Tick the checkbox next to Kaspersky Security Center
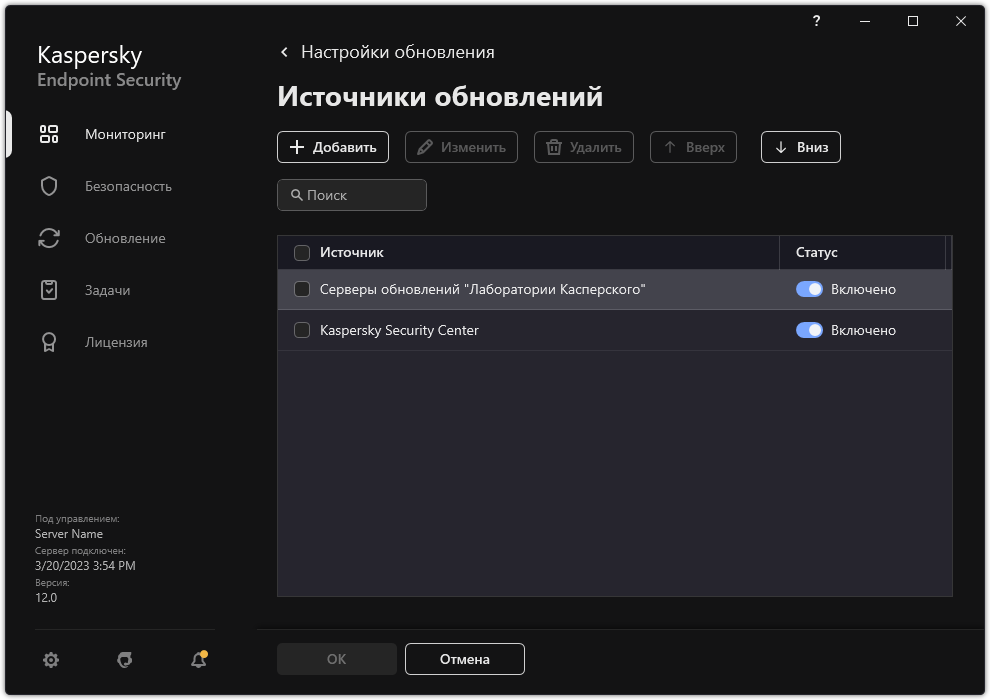990x700 pixels. [300, 330]
